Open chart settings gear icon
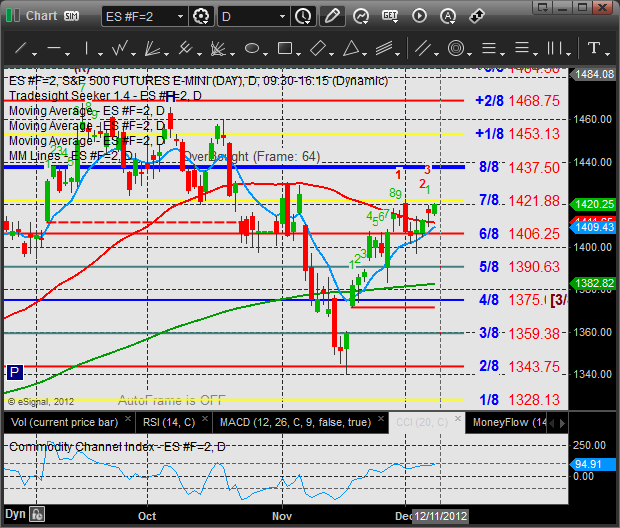620x528 pixels. 201,17
